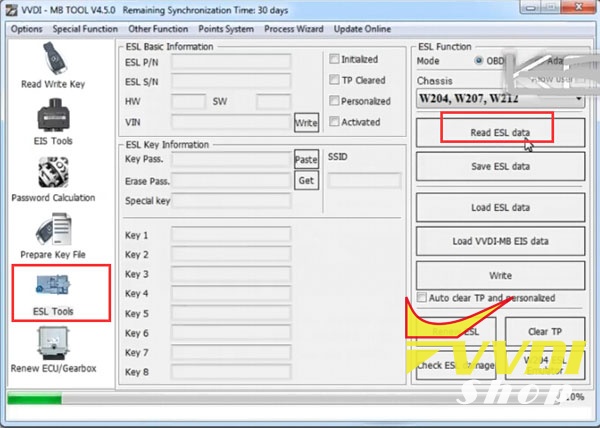Screen dimensions: 600x428
Task: Toggle the Initialized checkbox
Action: pos(335,59)
